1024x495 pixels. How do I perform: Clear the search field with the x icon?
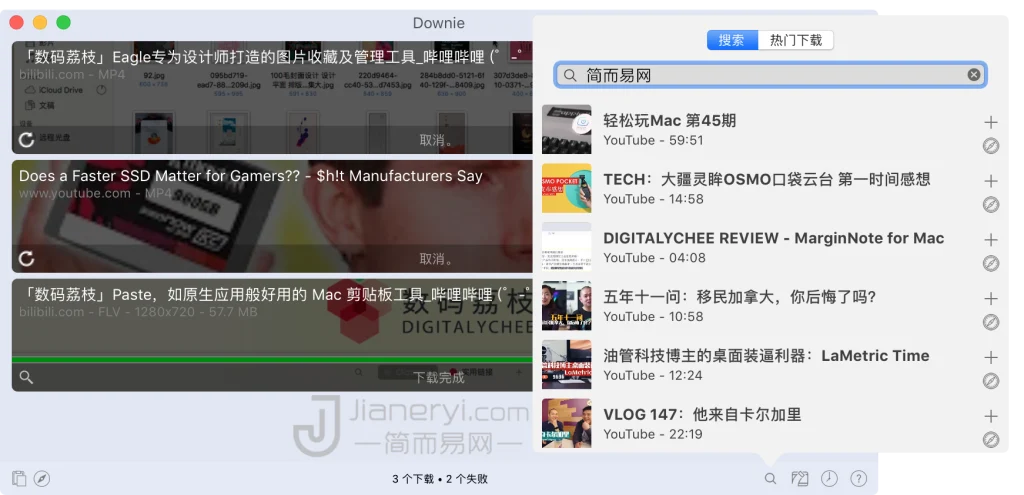tap(973, 75)
